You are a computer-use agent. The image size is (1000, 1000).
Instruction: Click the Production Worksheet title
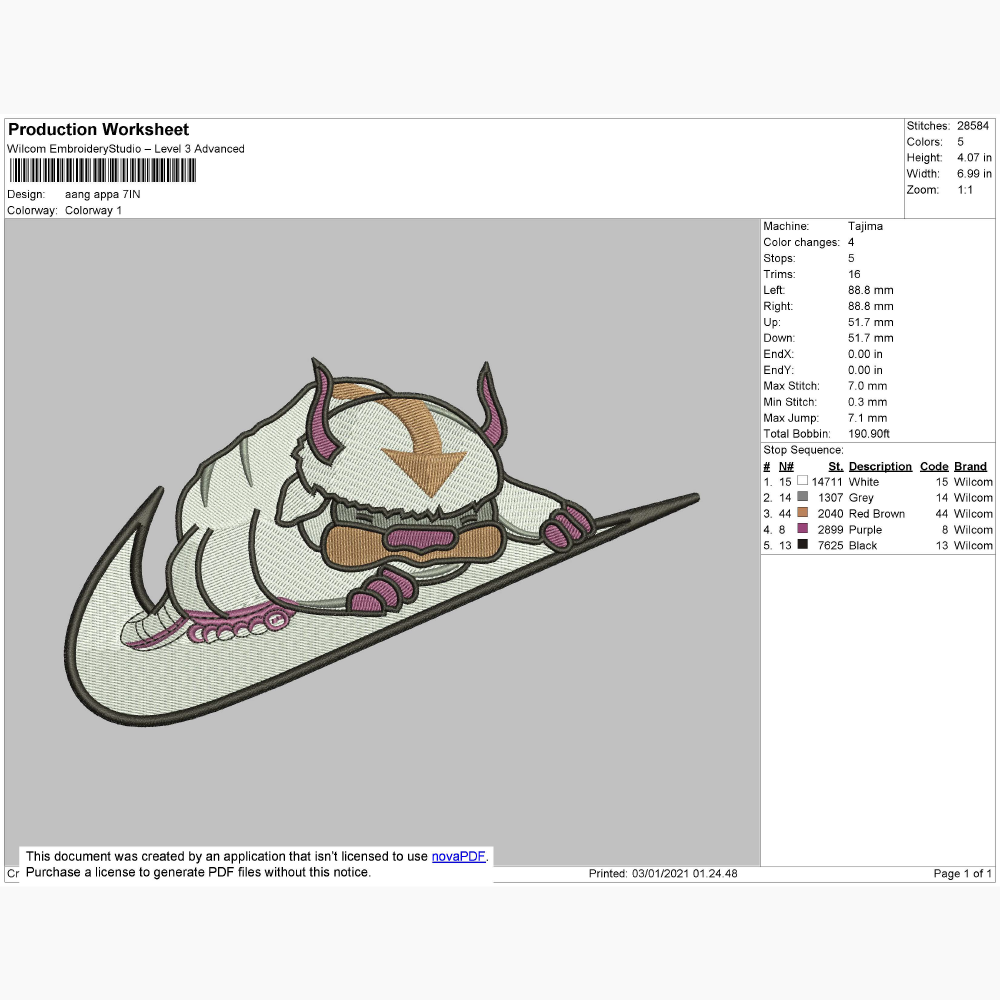pyautogui.click(x=98, y=129)
